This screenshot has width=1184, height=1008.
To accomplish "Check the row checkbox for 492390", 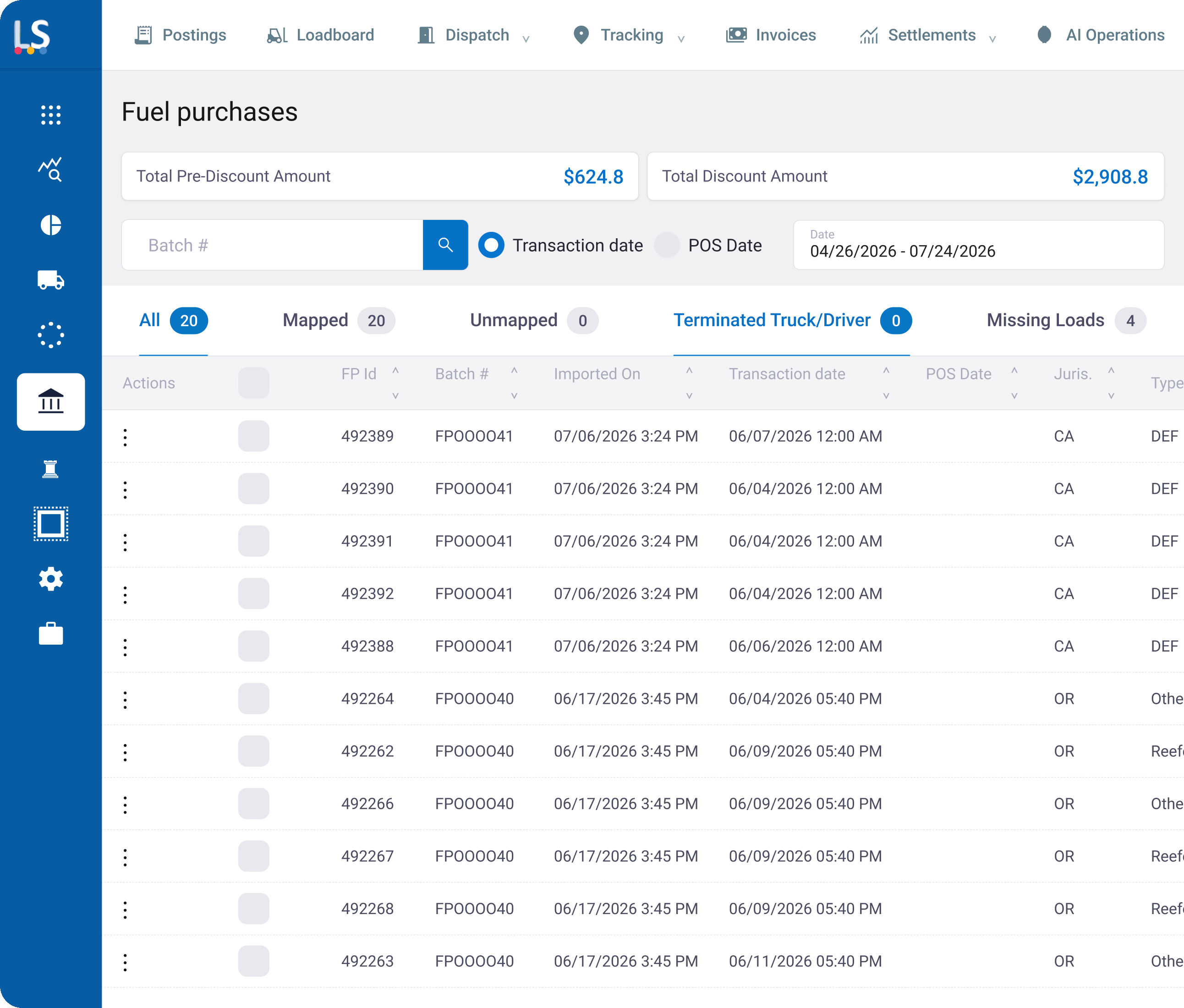I will 254,488.
